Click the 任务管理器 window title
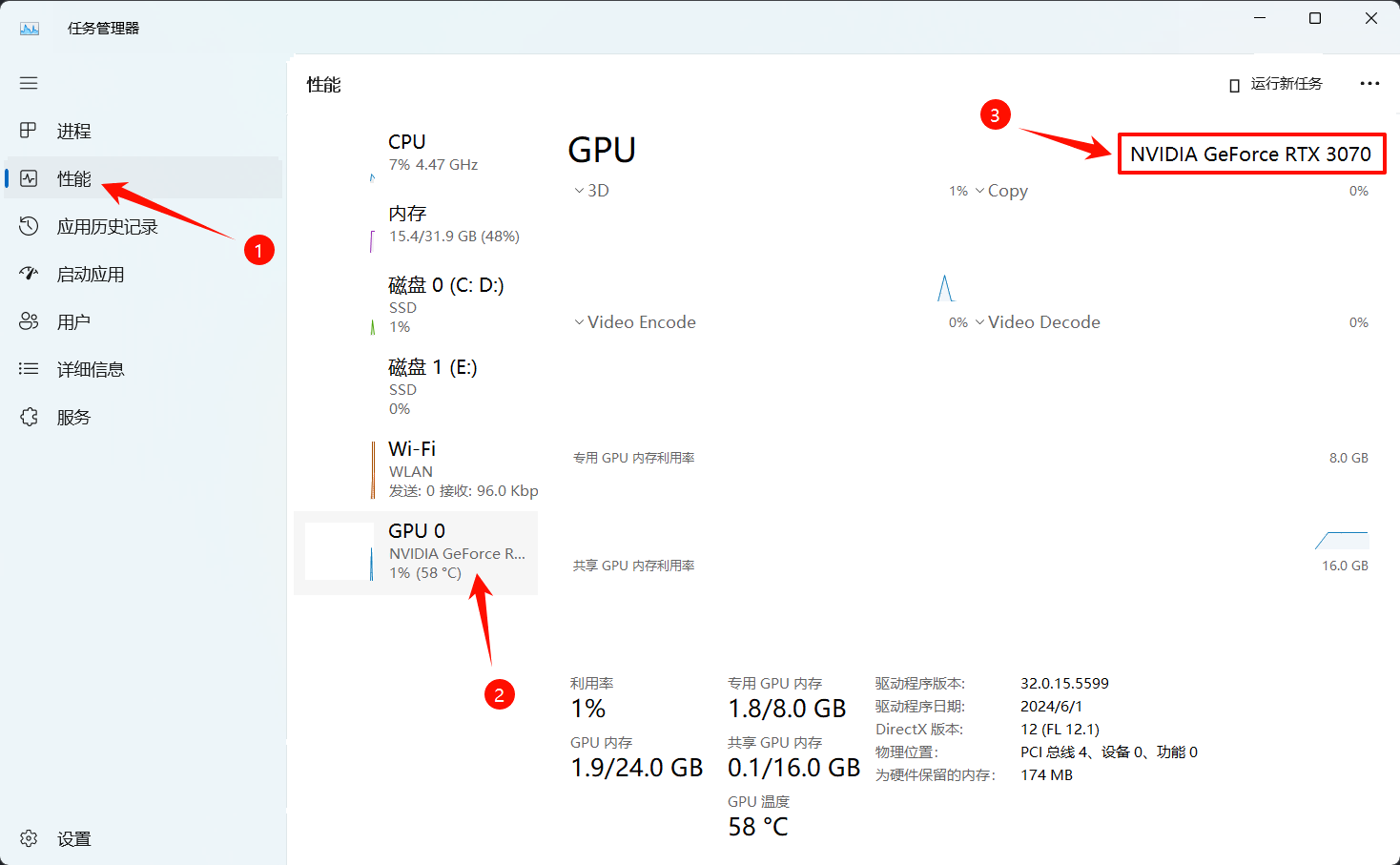 pyautogui.click(x=103, y=29)
